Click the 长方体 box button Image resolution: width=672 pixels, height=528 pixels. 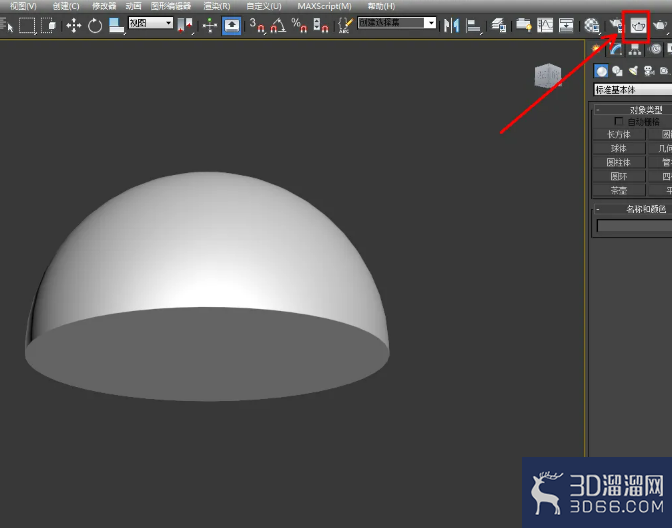(x=619, y=134)
